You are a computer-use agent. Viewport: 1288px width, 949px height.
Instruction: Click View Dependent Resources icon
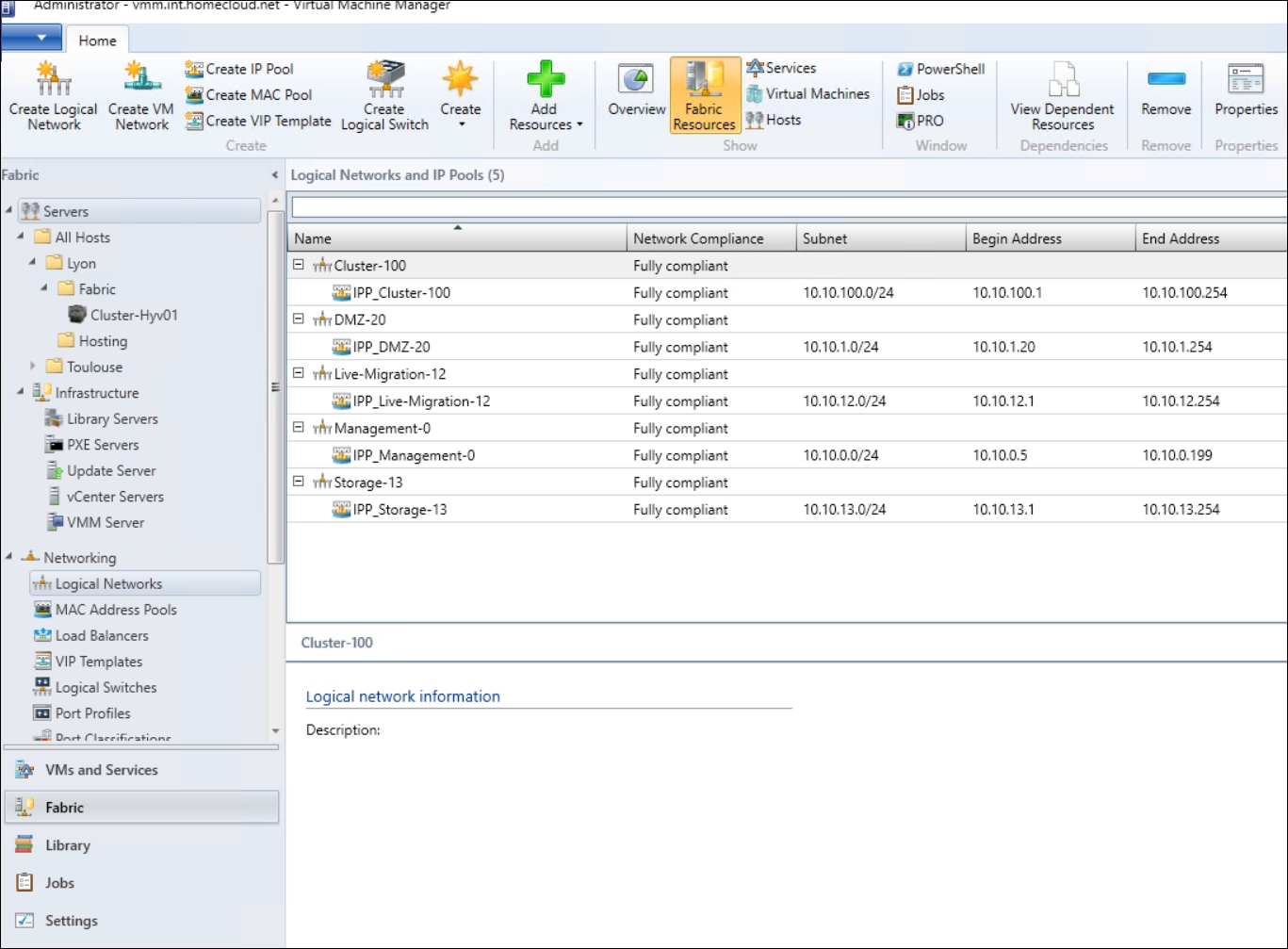point(1063,80)
